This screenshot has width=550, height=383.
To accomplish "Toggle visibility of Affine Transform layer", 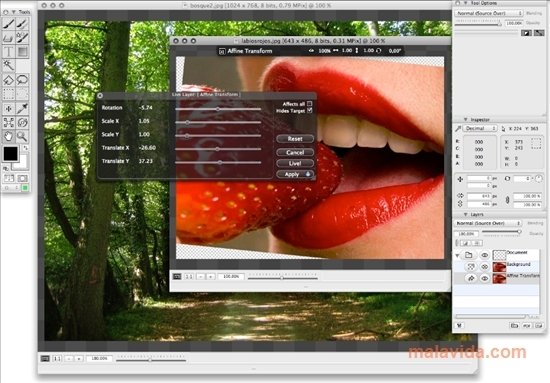I will (x=484, y=278).
